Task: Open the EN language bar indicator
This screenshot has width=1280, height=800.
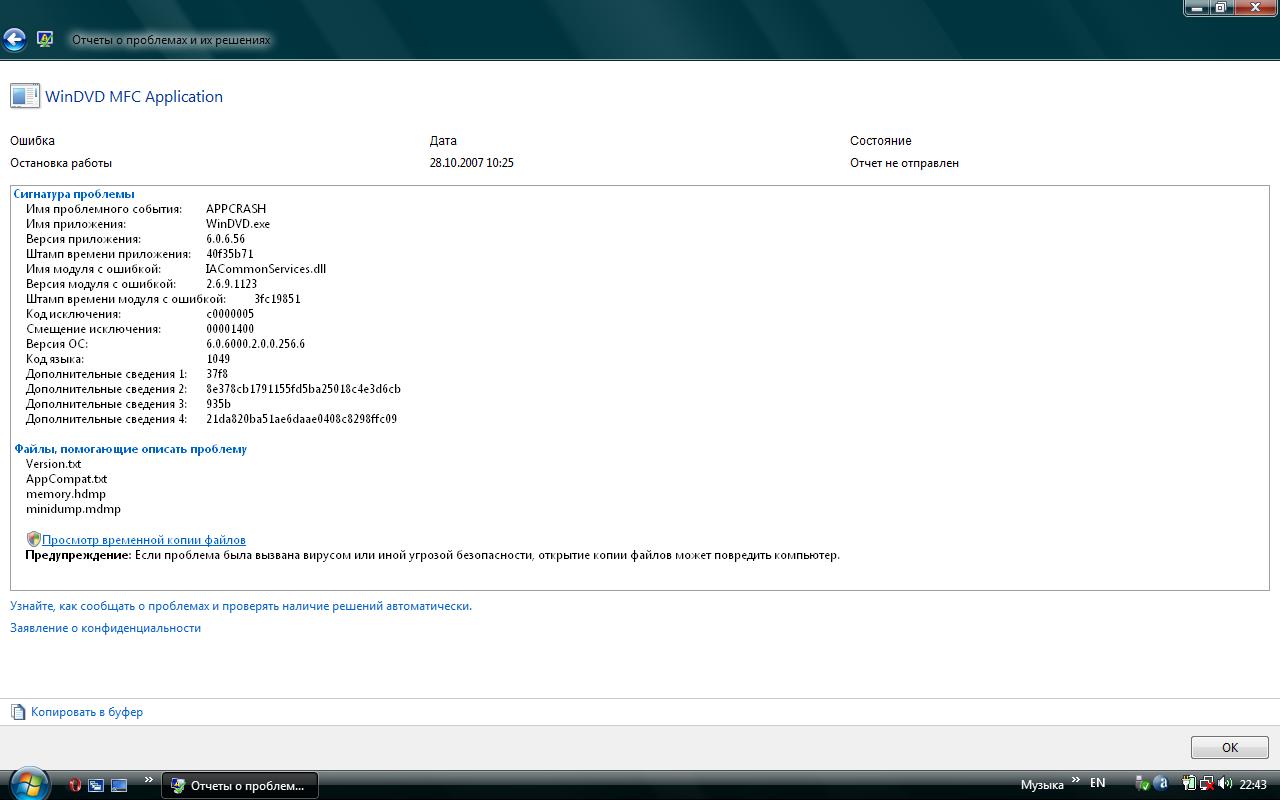Action: 1098,783
